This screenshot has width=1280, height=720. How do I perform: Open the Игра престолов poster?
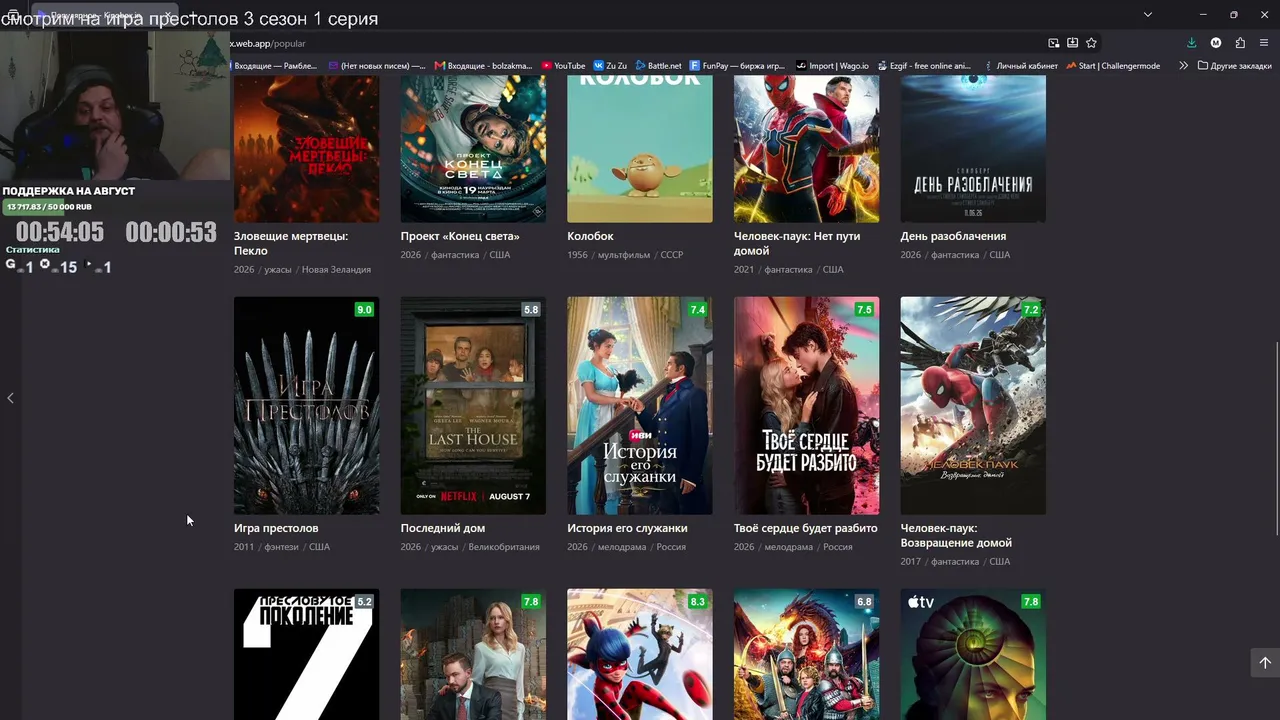(306, 405)
